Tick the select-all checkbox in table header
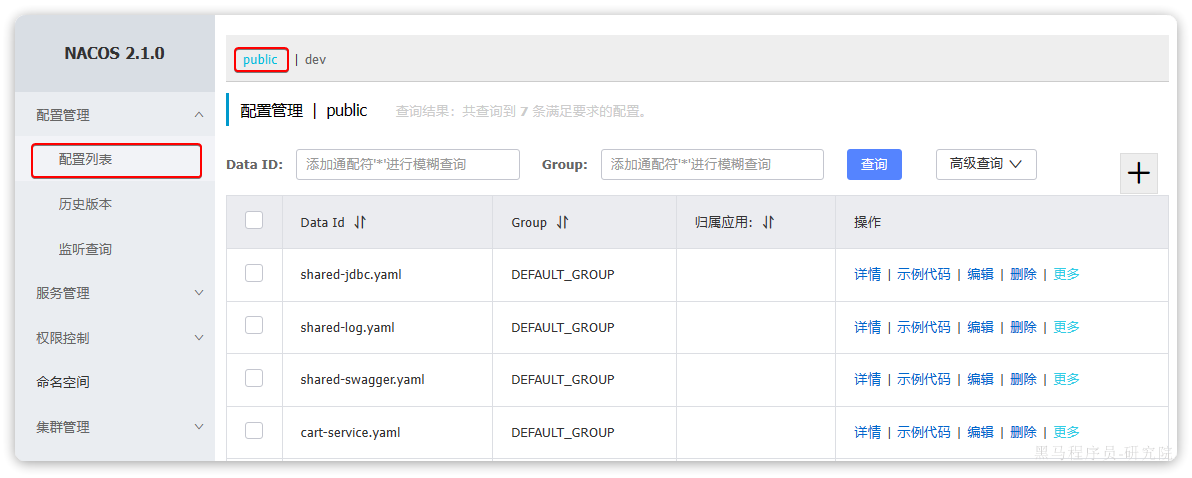Screen dimensions: 1192x478 coord(254,221)
